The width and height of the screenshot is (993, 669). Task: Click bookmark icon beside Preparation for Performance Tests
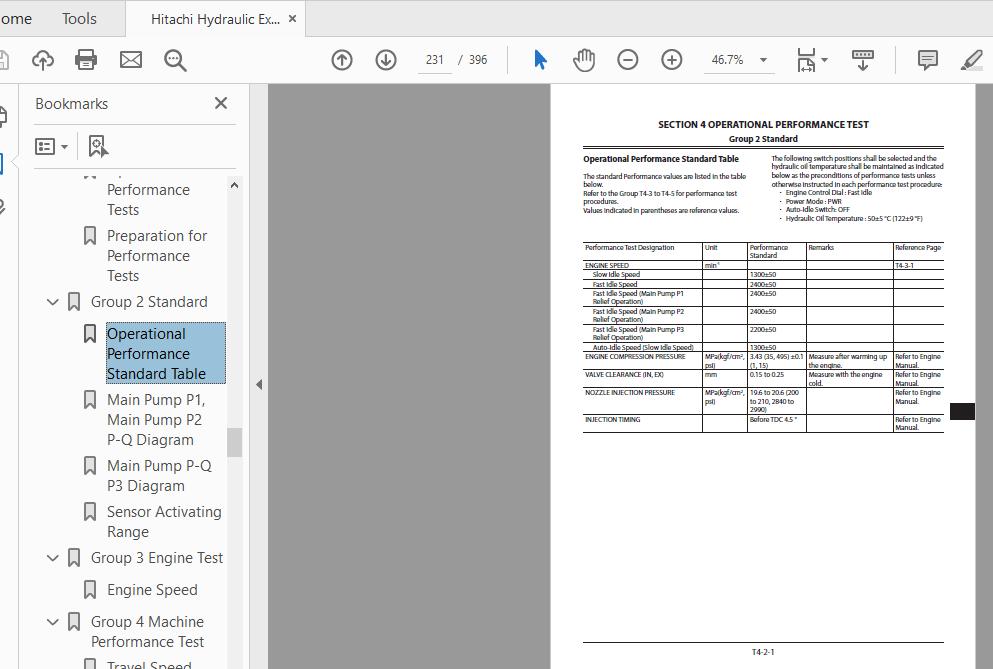coord(90,236)
